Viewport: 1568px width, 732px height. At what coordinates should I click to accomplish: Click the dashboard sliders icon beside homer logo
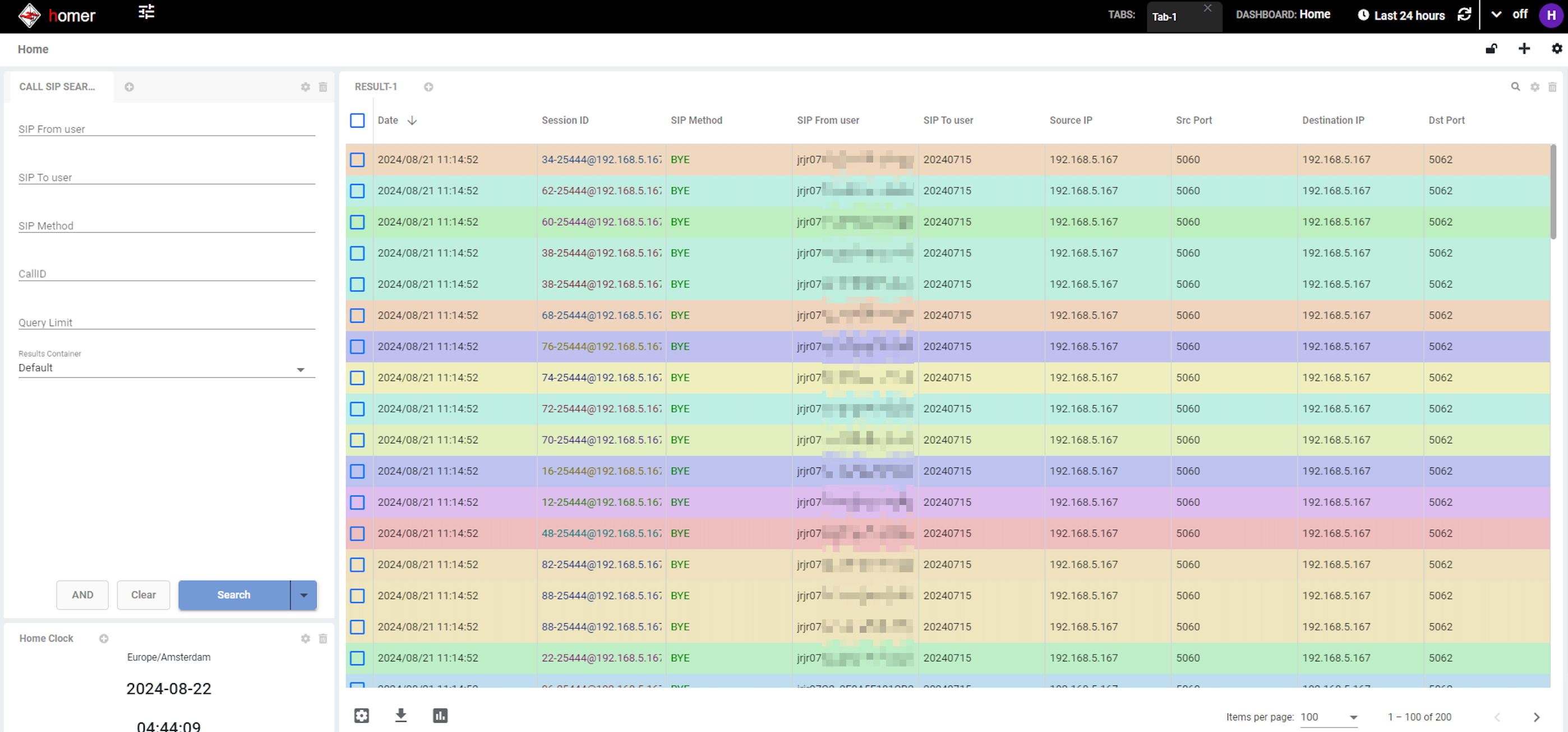coord(146,12)
